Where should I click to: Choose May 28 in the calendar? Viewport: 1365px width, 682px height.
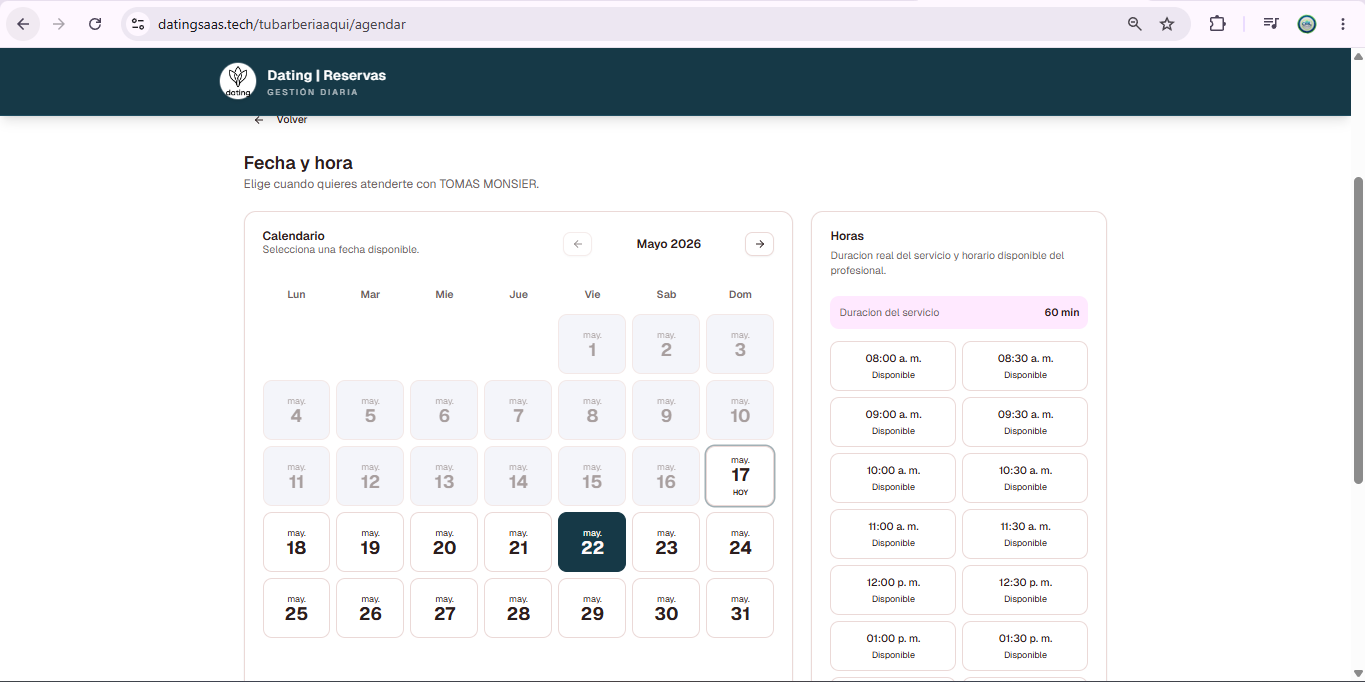click(518, 608)
